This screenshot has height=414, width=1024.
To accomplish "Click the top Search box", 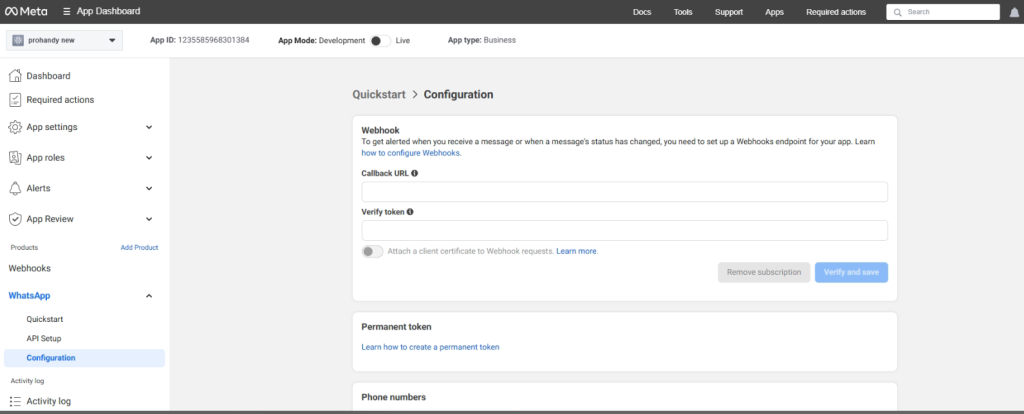I will point(942,12).
